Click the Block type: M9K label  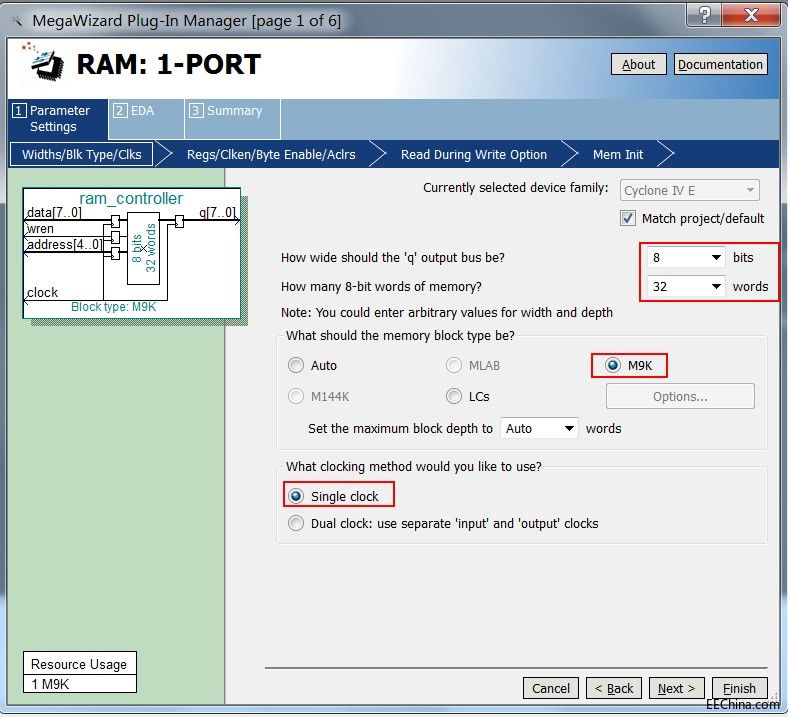coord(114,307)
